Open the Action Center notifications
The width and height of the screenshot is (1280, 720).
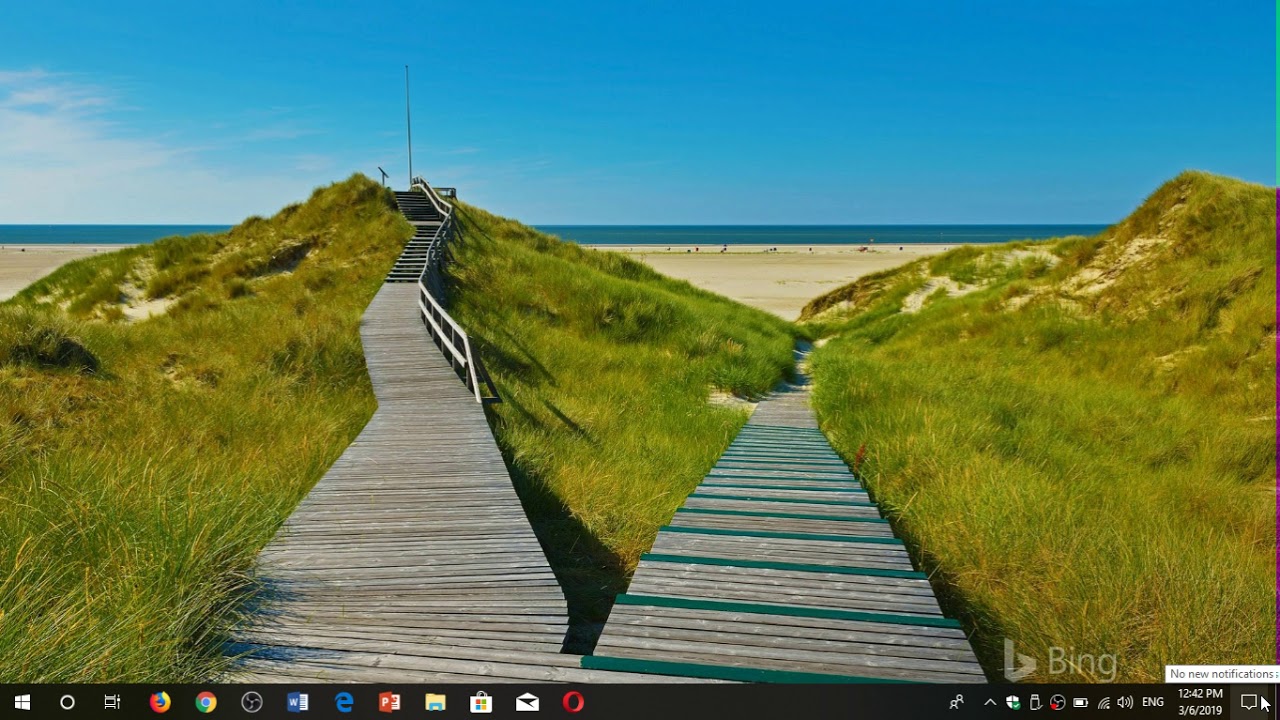click(x=1250, y=702)
